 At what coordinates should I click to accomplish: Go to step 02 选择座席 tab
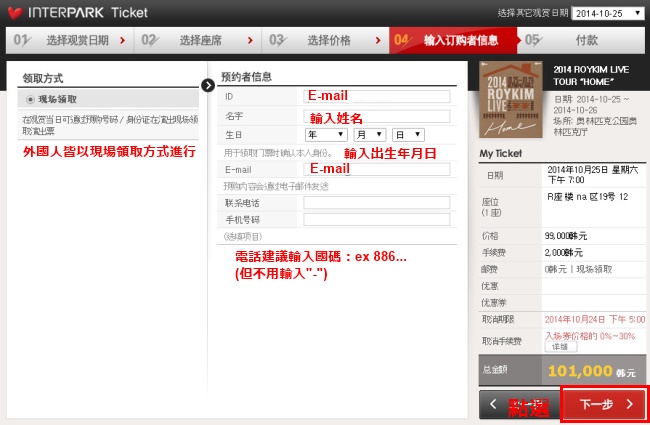coord(198,40)
